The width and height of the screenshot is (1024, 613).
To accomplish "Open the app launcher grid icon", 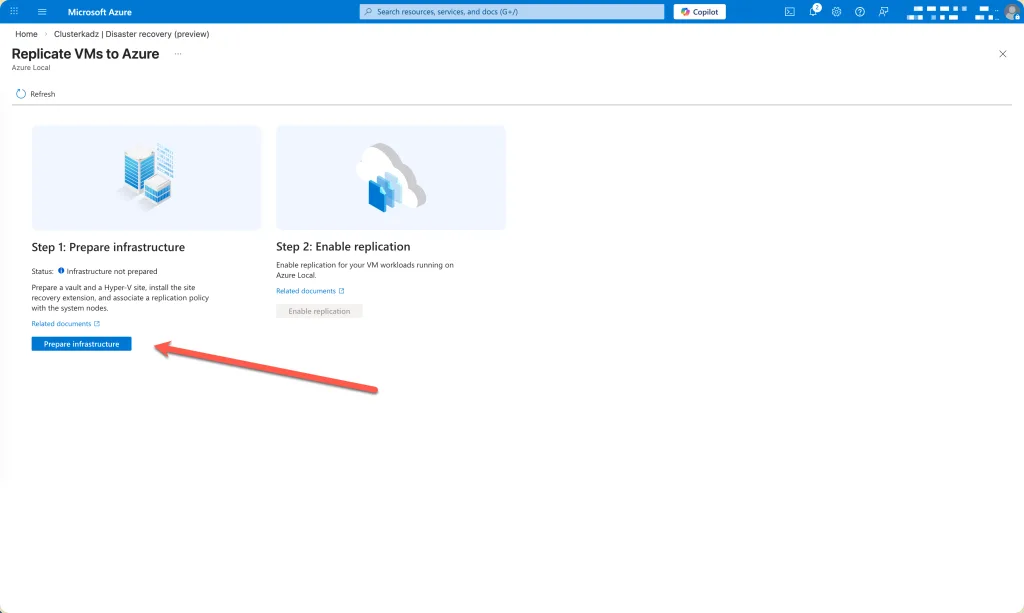I will pyautogui.click(x=14, y=12).
